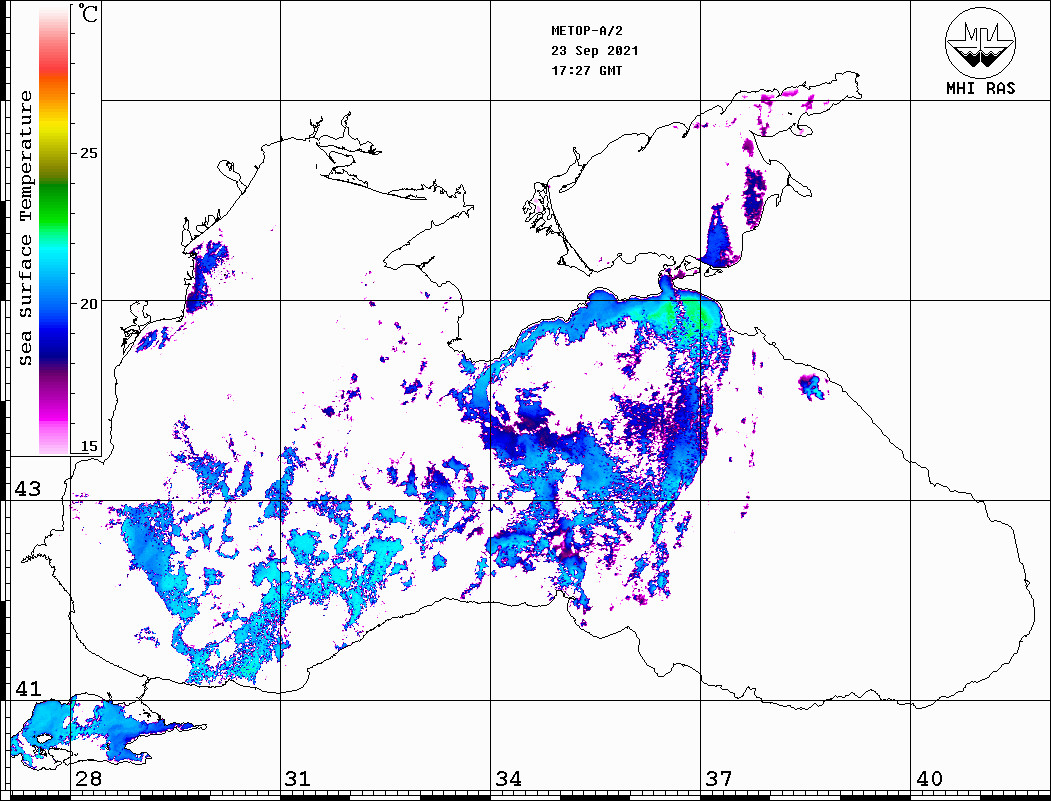This screenshot has width=1051, height=801.
Task: Select the 'METOP-A/2' satellite label
Action: tap(586, 31)
